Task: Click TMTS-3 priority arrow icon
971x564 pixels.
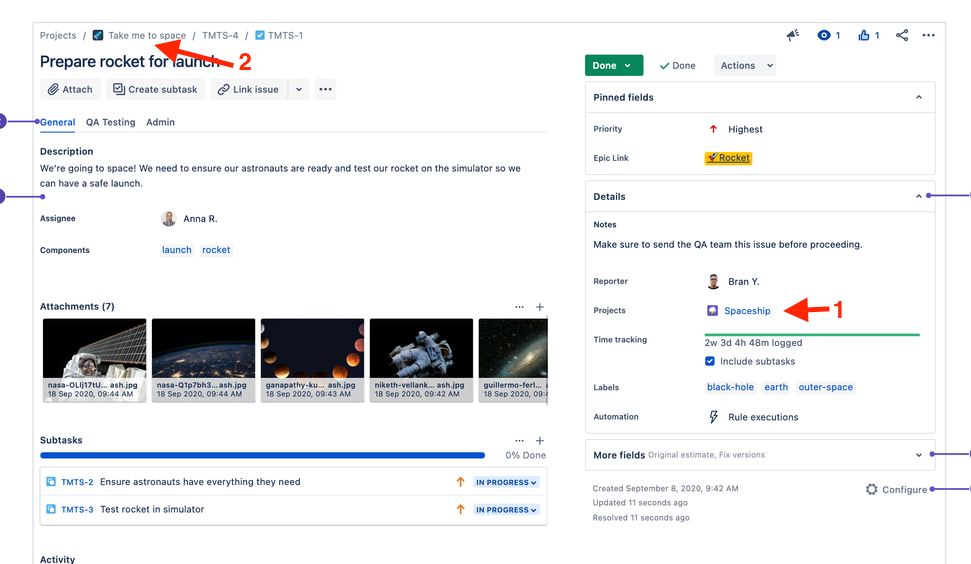Action: click(x=460, y=509)
